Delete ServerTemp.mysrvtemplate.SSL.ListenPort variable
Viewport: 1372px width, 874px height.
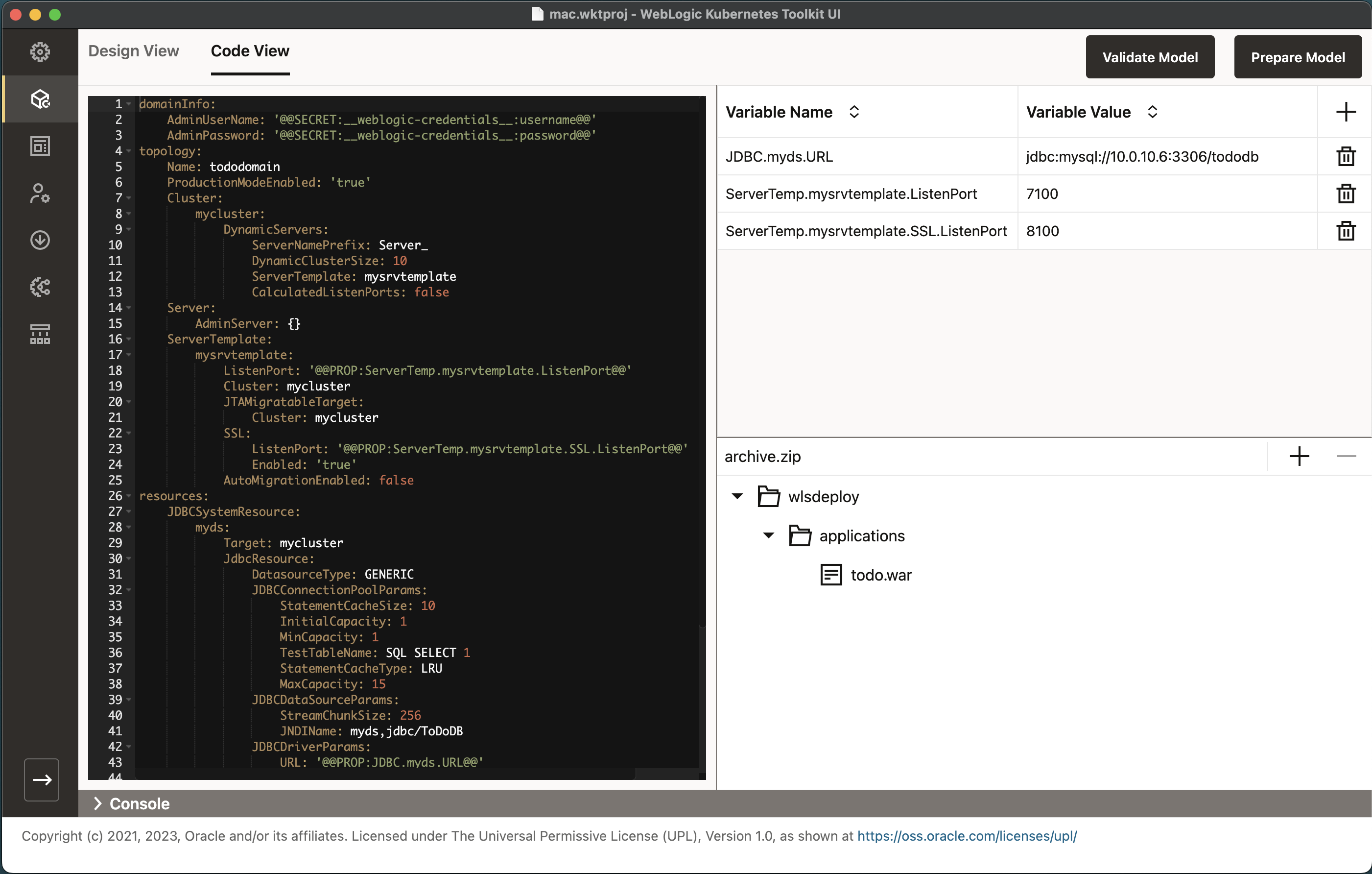coord(1345,231)
